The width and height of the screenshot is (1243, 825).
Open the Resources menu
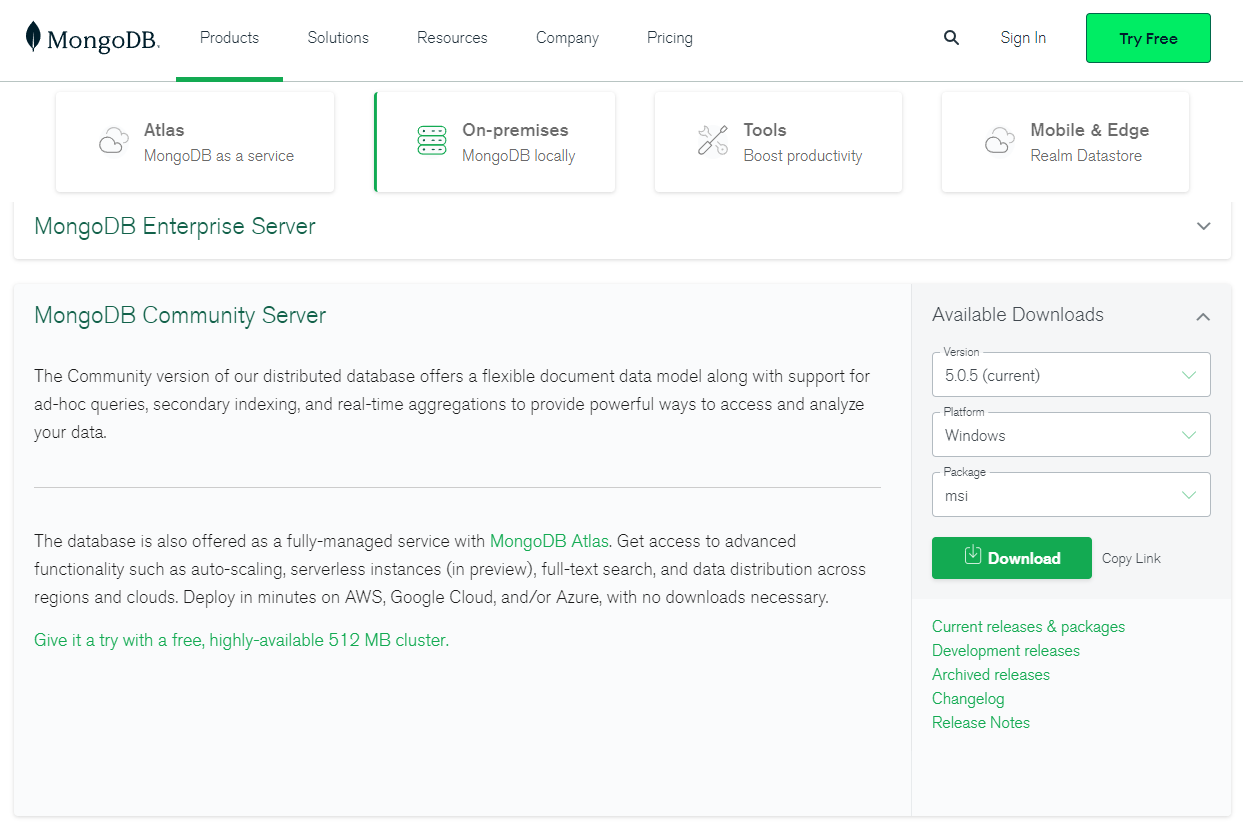click(x=452, y=38)
